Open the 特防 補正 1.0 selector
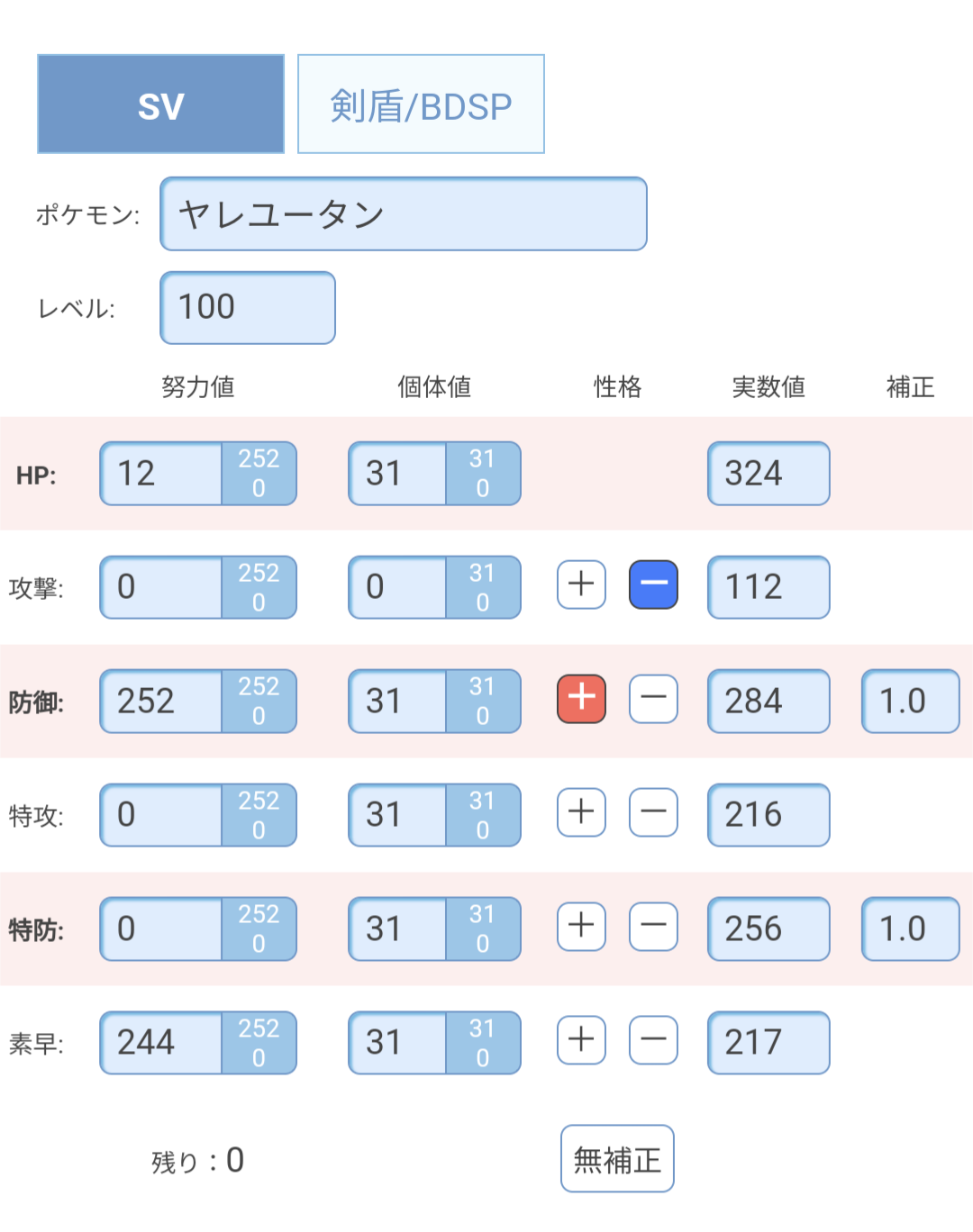Viewport: 973px width, 1232px height. coord(910,929)
